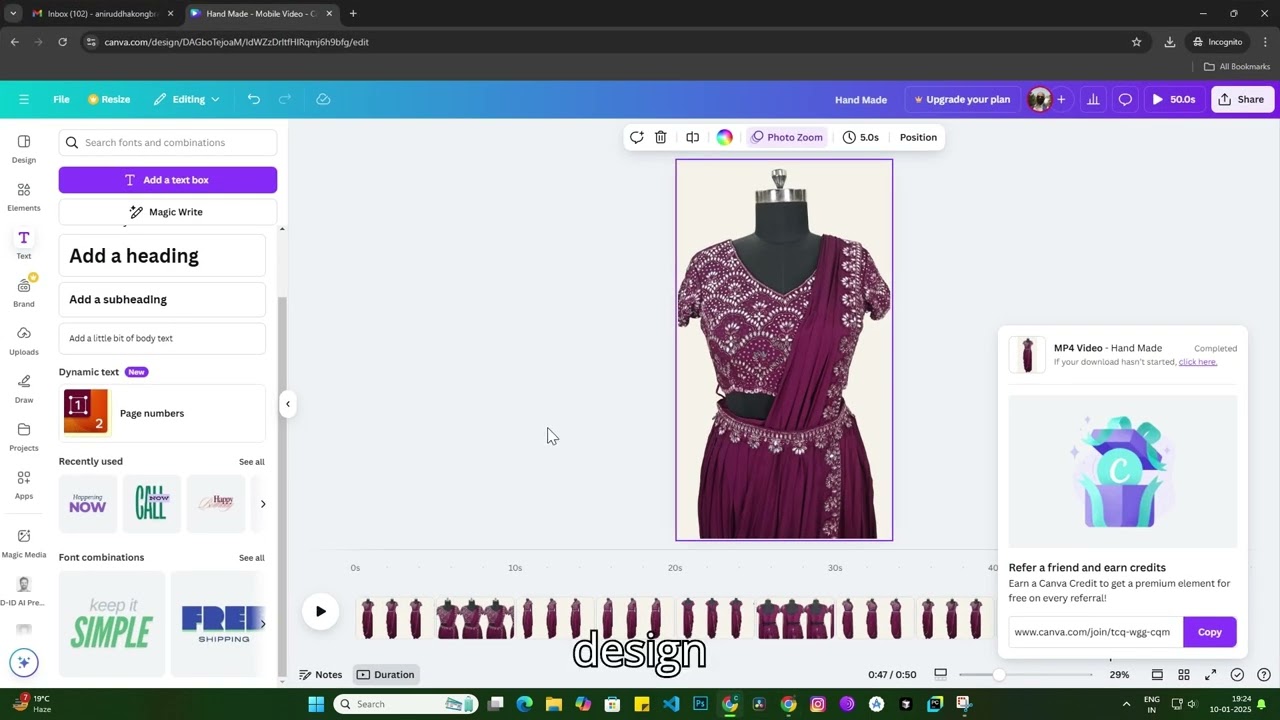
Task: Switch to the Inbox (102) browser tab
Action: 102,14
